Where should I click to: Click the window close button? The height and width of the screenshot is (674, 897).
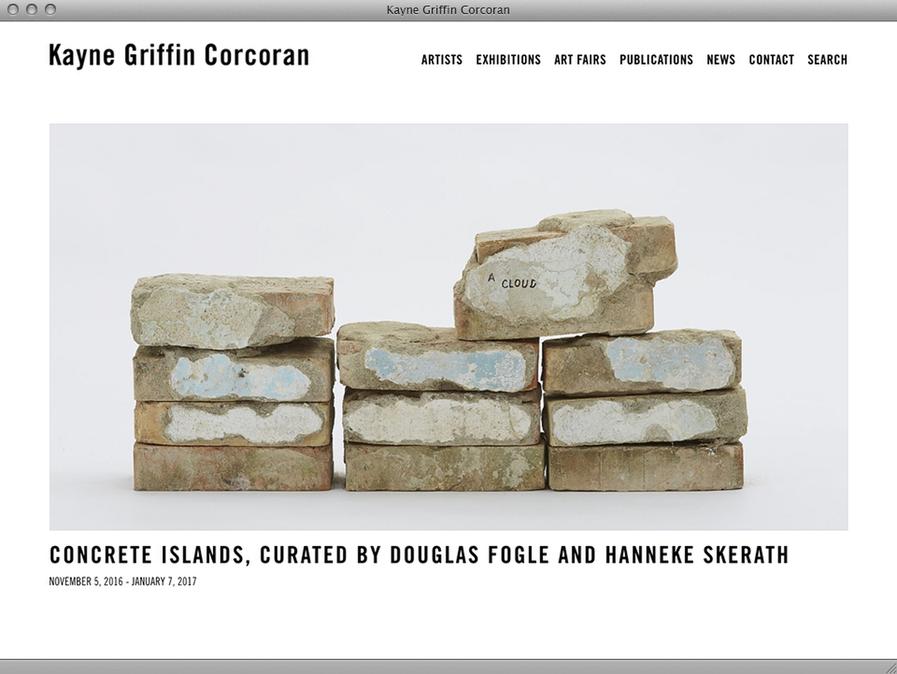click(x=13, y=10)
